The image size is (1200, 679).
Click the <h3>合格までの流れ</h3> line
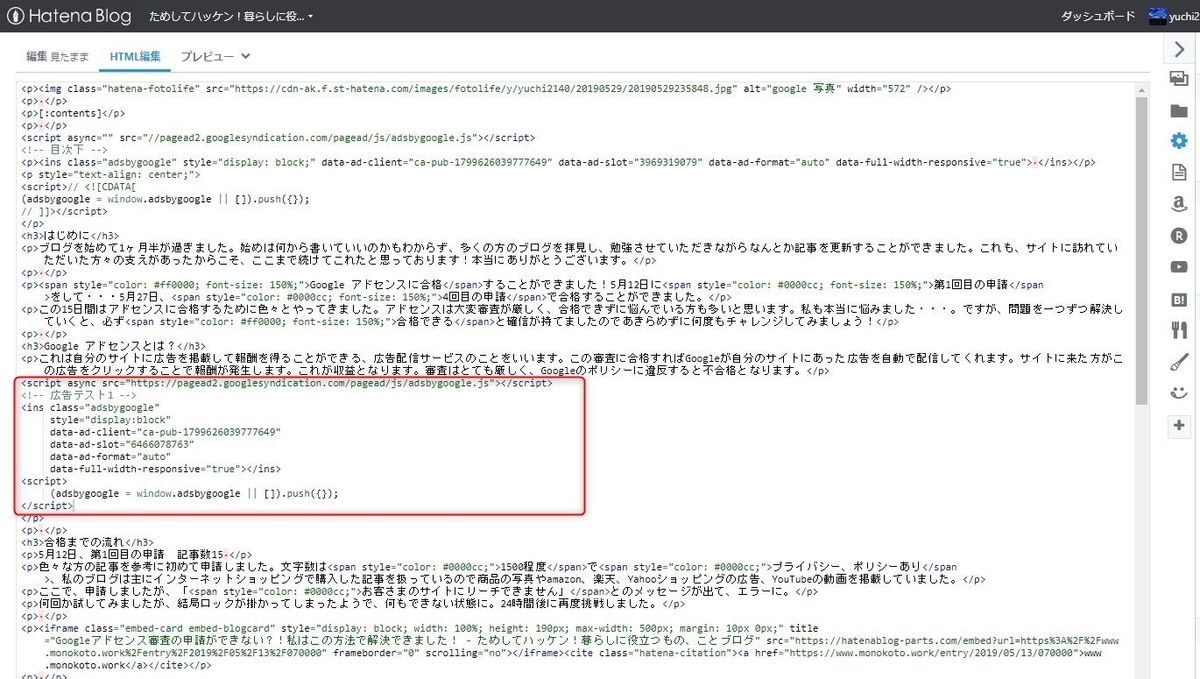click(87, 541)
